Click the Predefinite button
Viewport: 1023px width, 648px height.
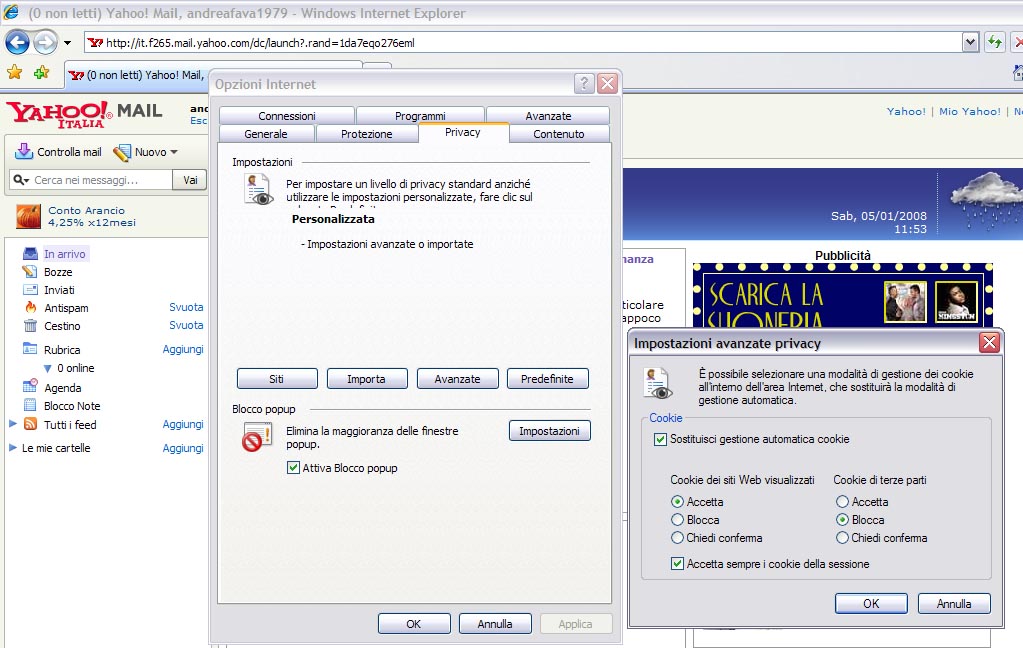tap(547, 378)
